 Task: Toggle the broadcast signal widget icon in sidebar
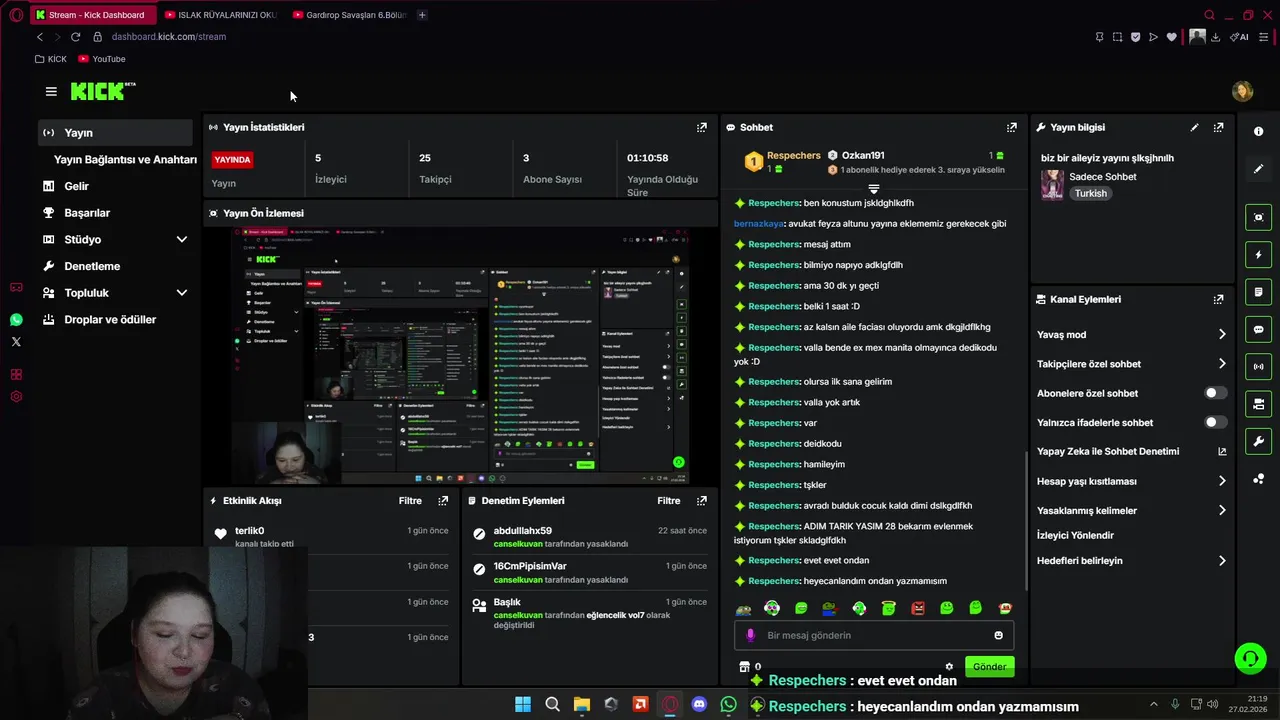(1258, 367)
